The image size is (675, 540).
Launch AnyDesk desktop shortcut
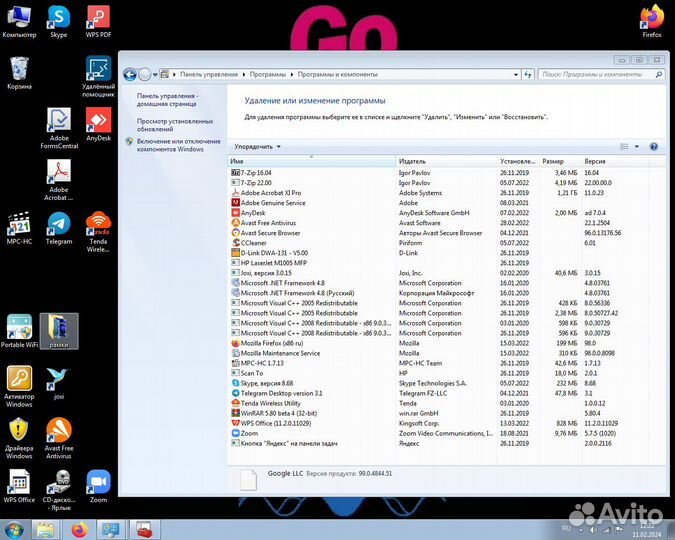(x=98, y=125)
